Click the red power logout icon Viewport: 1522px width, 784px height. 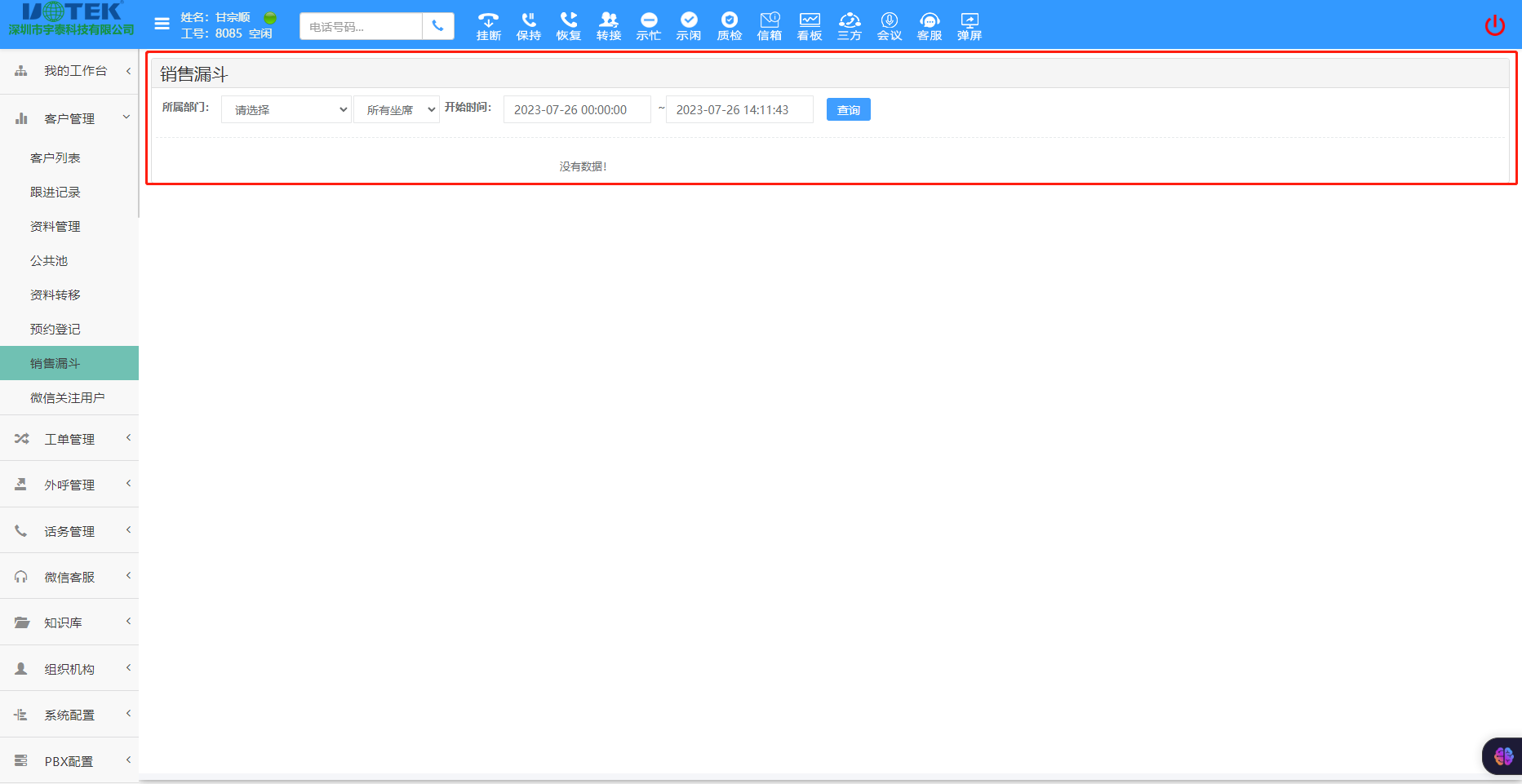[1494, 25]
